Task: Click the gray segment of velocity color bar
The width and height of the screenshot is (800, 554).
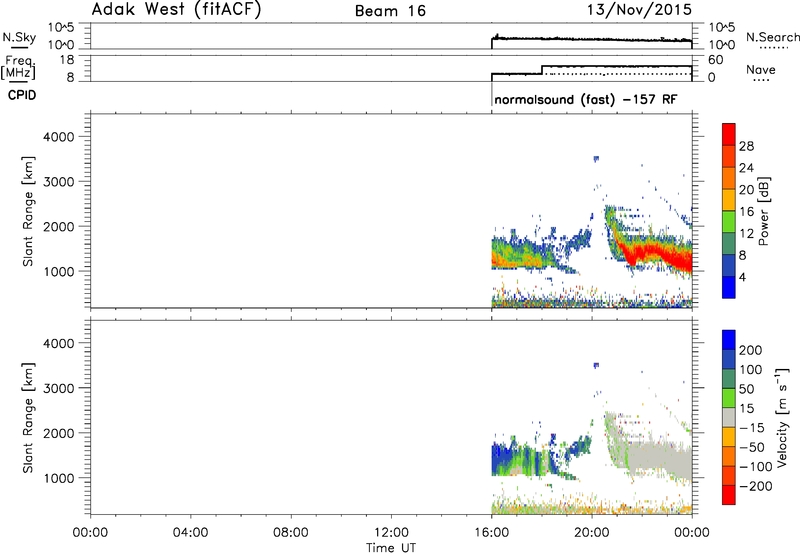Action: pos(729,417)
